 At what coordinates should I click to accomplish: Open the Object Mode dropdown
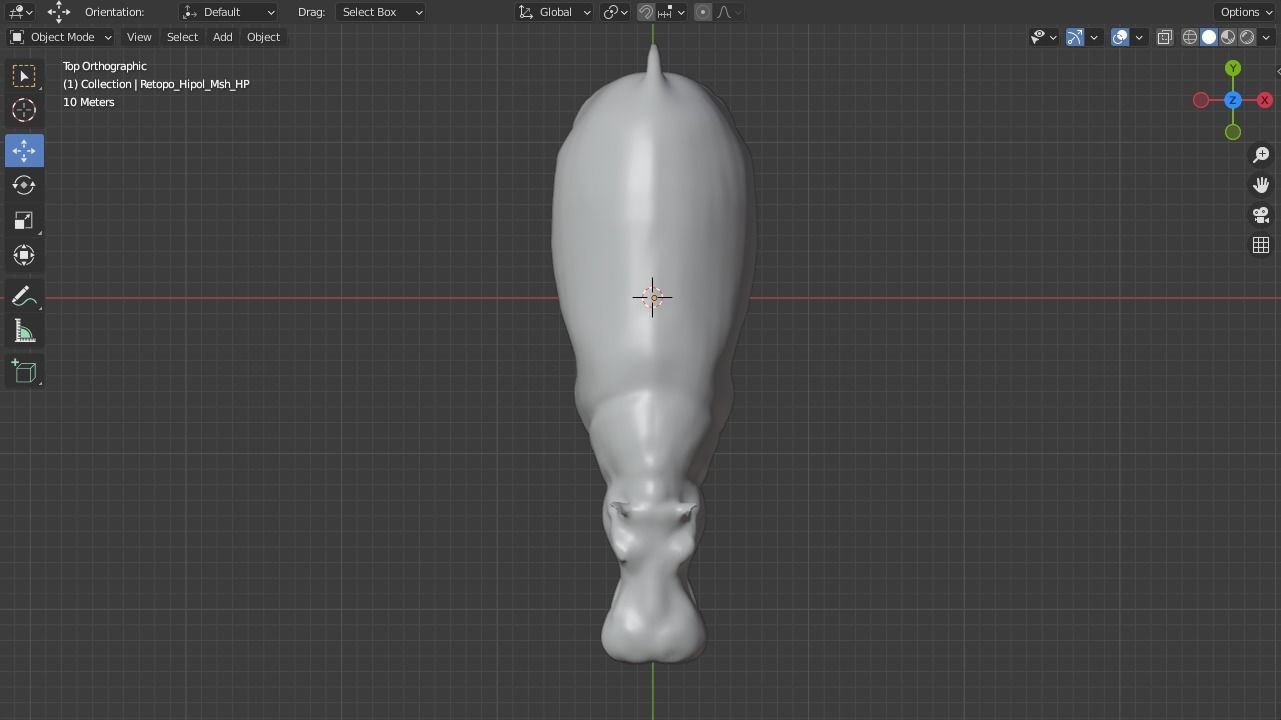pyautogui.click(x=61, y=37)
